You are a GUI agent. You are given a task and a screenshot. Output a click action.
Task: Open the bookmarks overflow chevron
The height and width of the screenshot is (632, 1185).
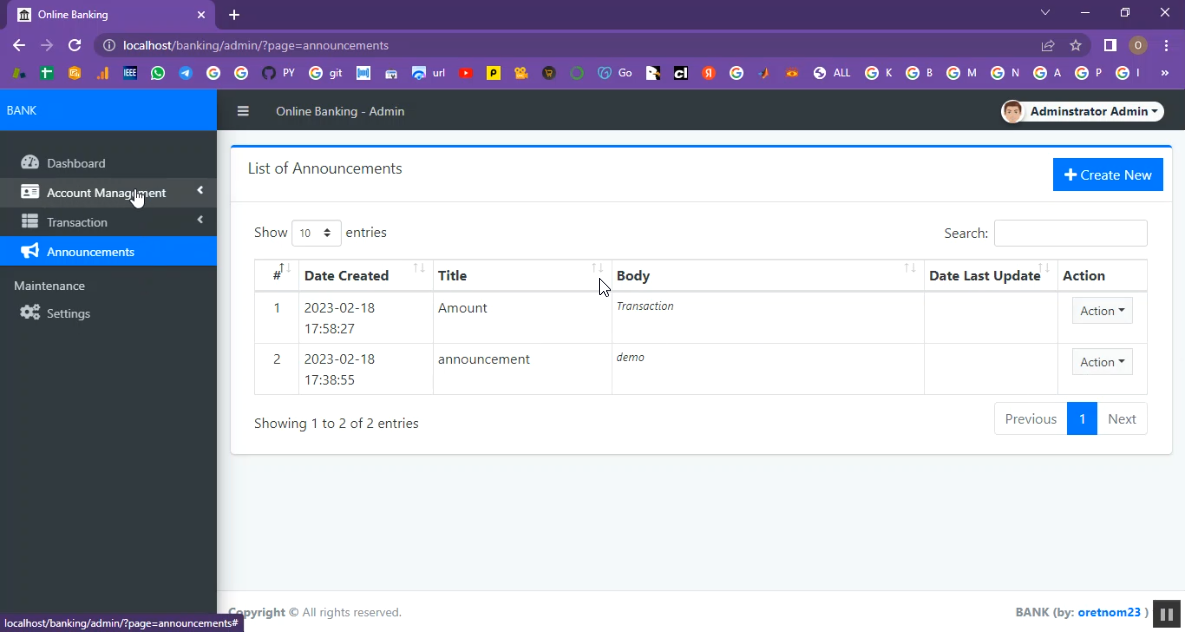click(1166, 73)
